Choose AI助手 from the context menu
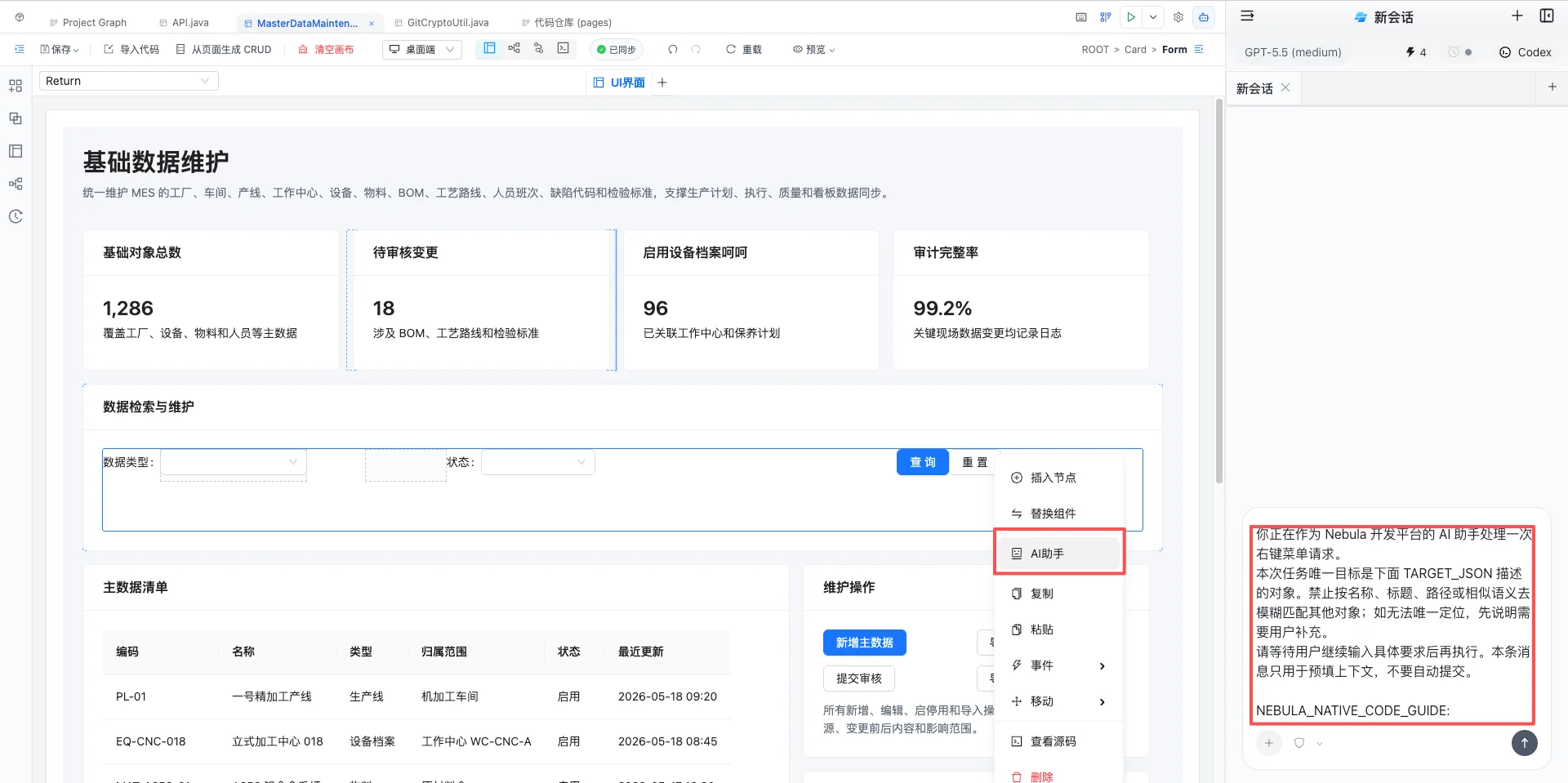 pyautogui.click(x=1058, y=554)
